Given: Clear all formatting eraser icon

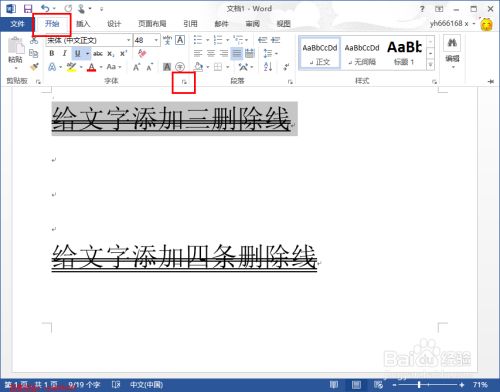Looking at the screenshot, I should 142,53.
